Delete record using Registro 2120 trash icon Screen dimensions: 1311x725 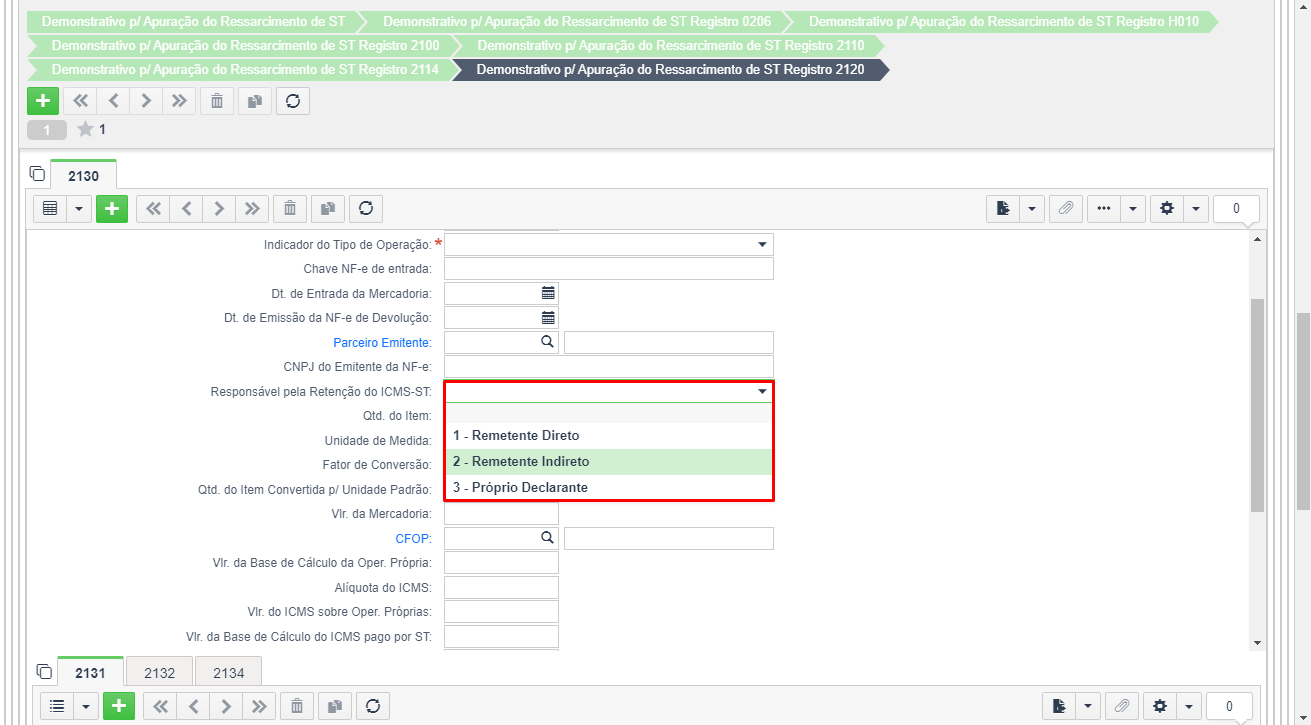coord(217,101)
